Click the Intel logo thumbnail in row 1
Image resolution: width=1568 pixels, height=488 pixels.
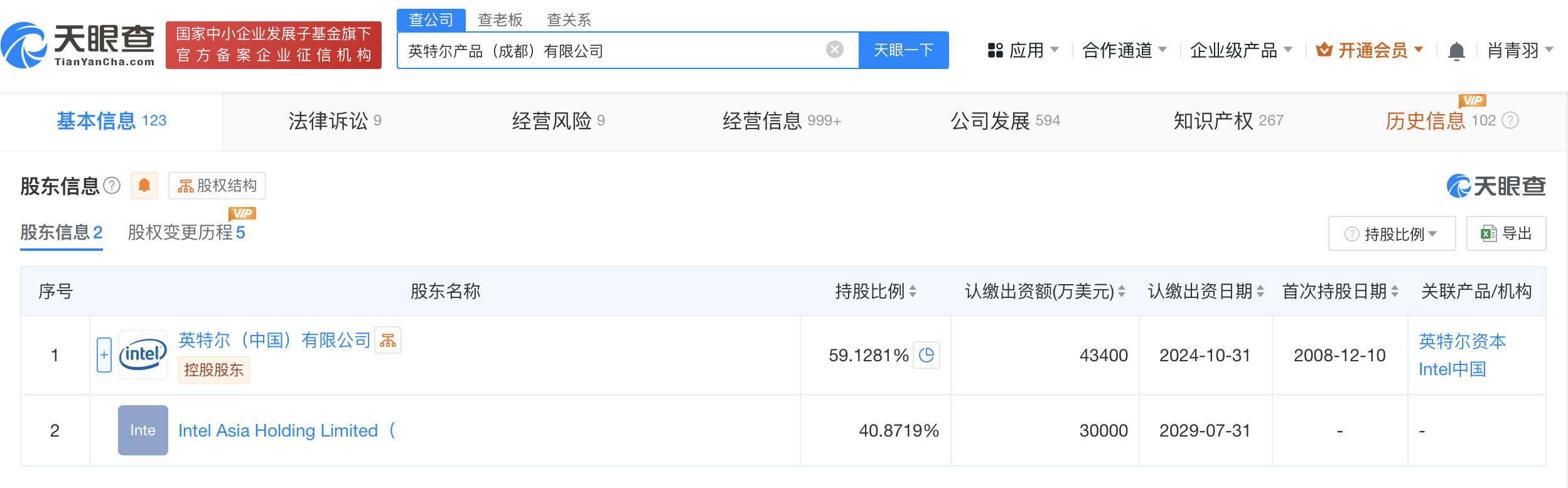click(143, 355)
